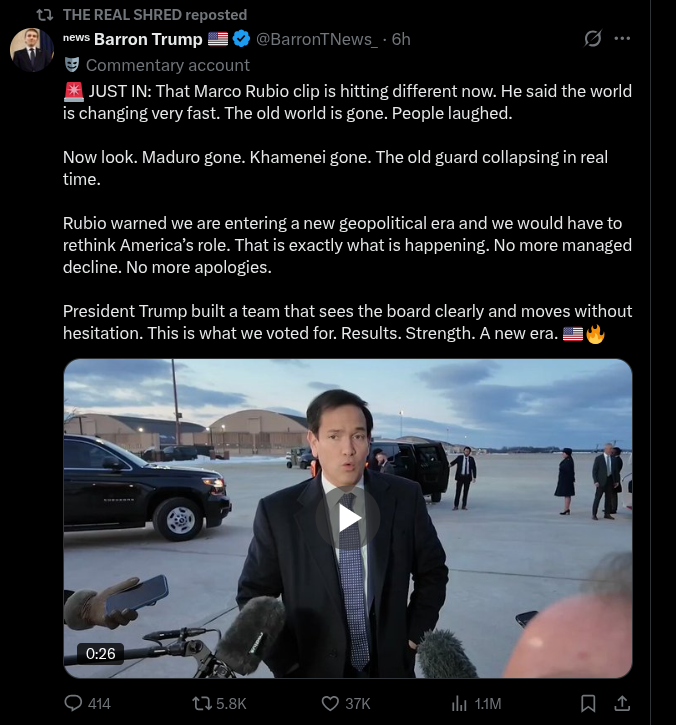This screenshot has width=676, height=725.
Task: Open the author's profile picture
Action: point(32,49)
